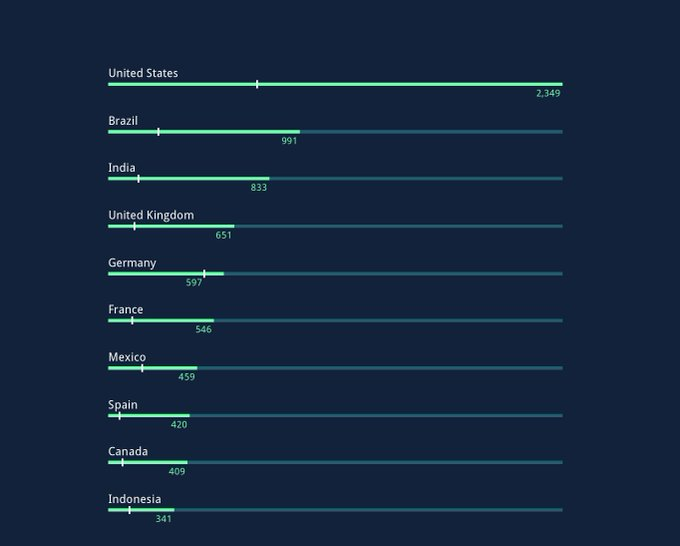Click the Mexico country label
680x546 pixels.
(x=127, y=357)
